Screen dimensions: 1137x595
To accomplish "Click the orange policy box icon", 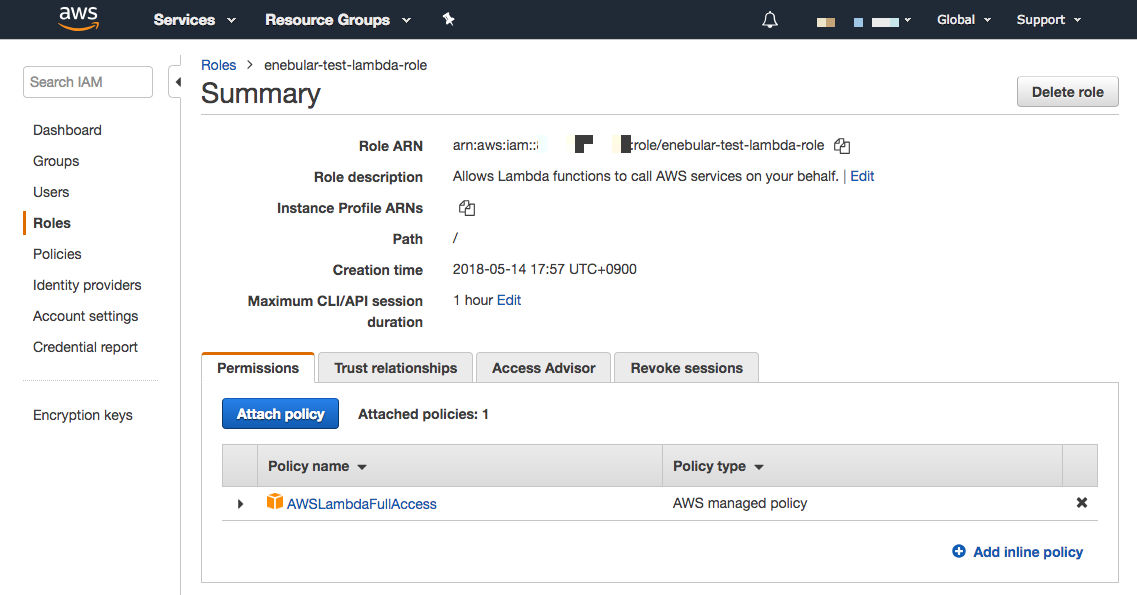I will click(x=275, y=502).
